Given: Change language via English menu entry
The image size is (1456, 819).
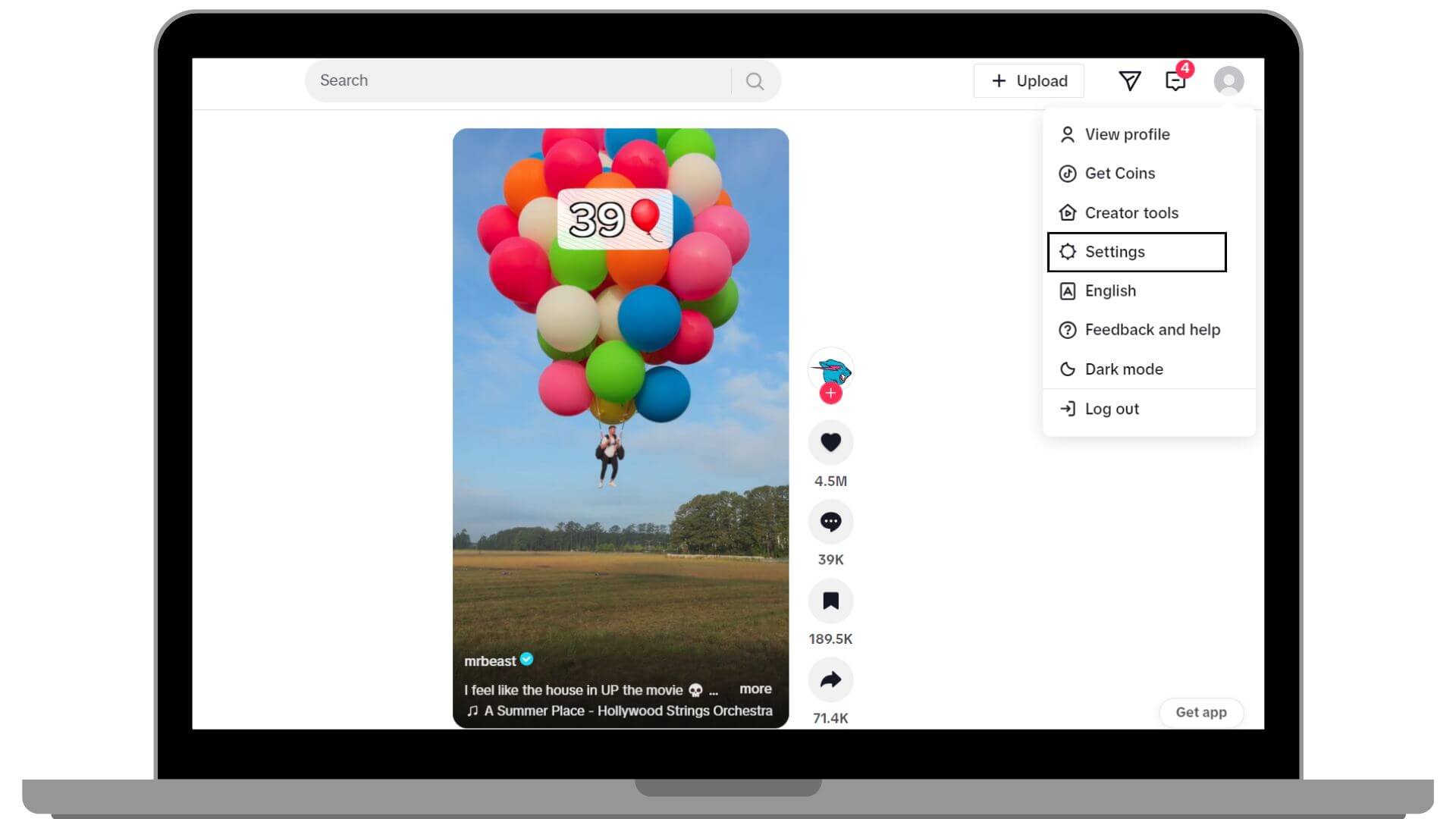Looking at the screenshot, I should coord(1149,291).
